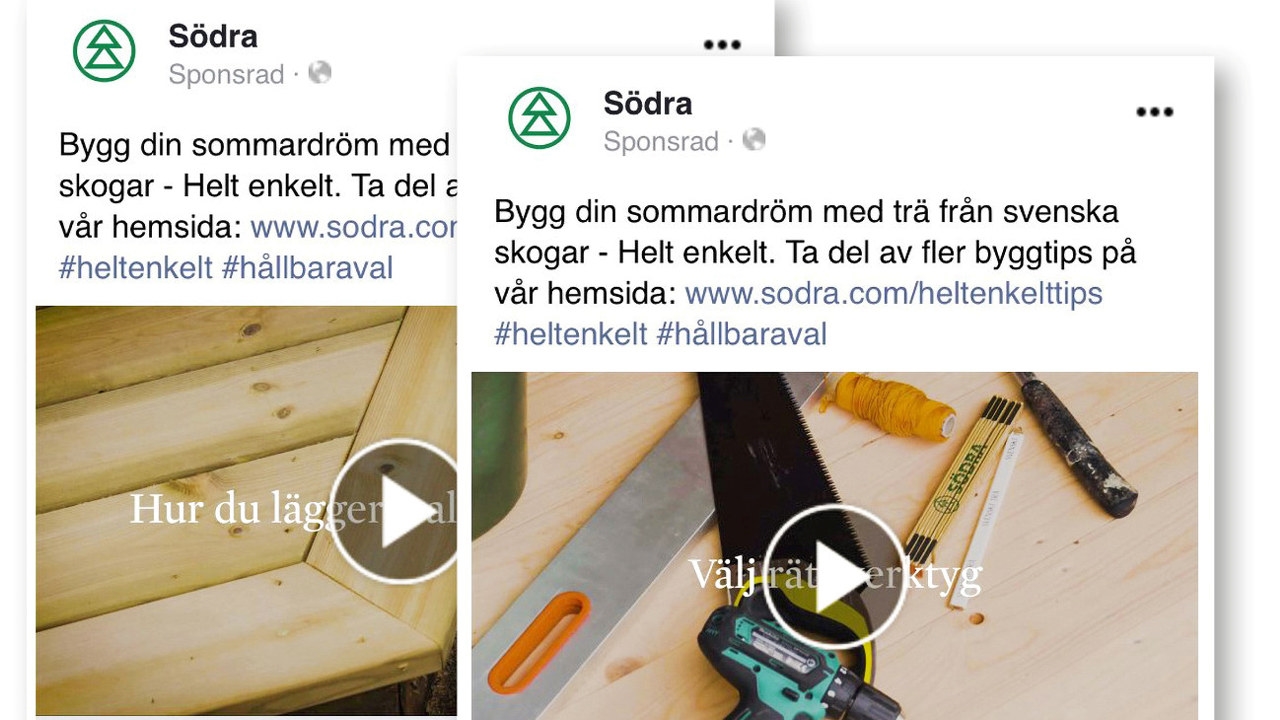The image size is (1280, 720).
Task: Open #hållbaraval hashtag on the tools post
Action: [742, 334]
